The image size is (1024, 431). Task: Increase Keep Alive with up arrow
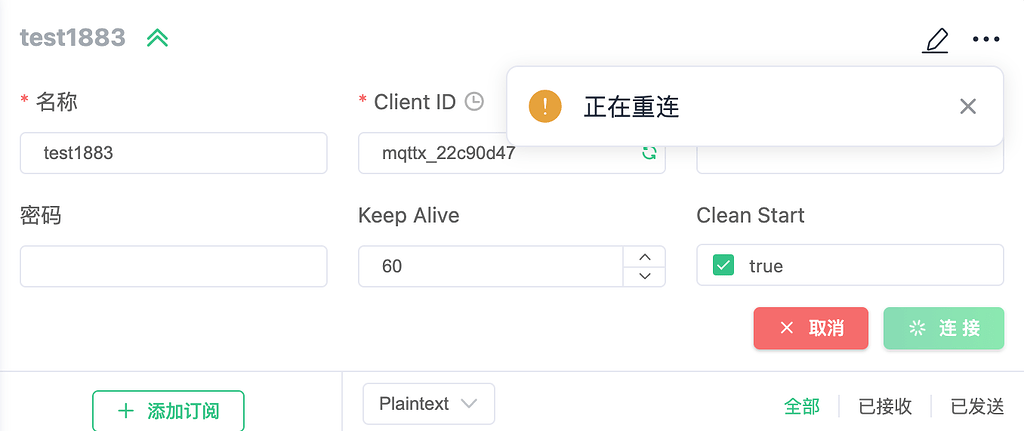(645, 256)
